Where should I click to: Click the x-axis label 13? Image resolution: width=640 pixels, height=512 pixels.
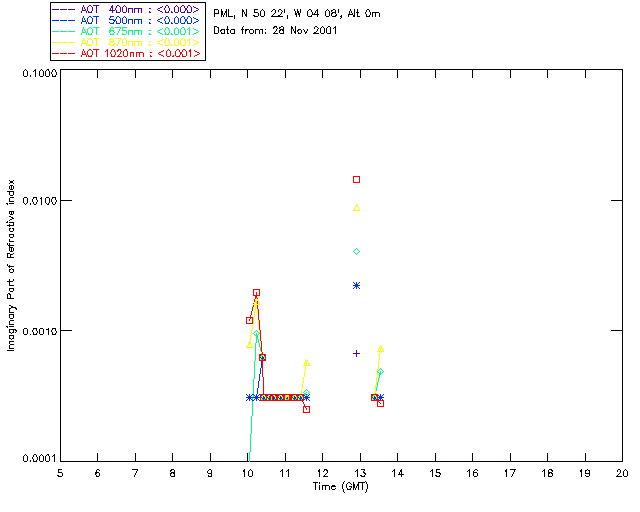click(360, 473)
